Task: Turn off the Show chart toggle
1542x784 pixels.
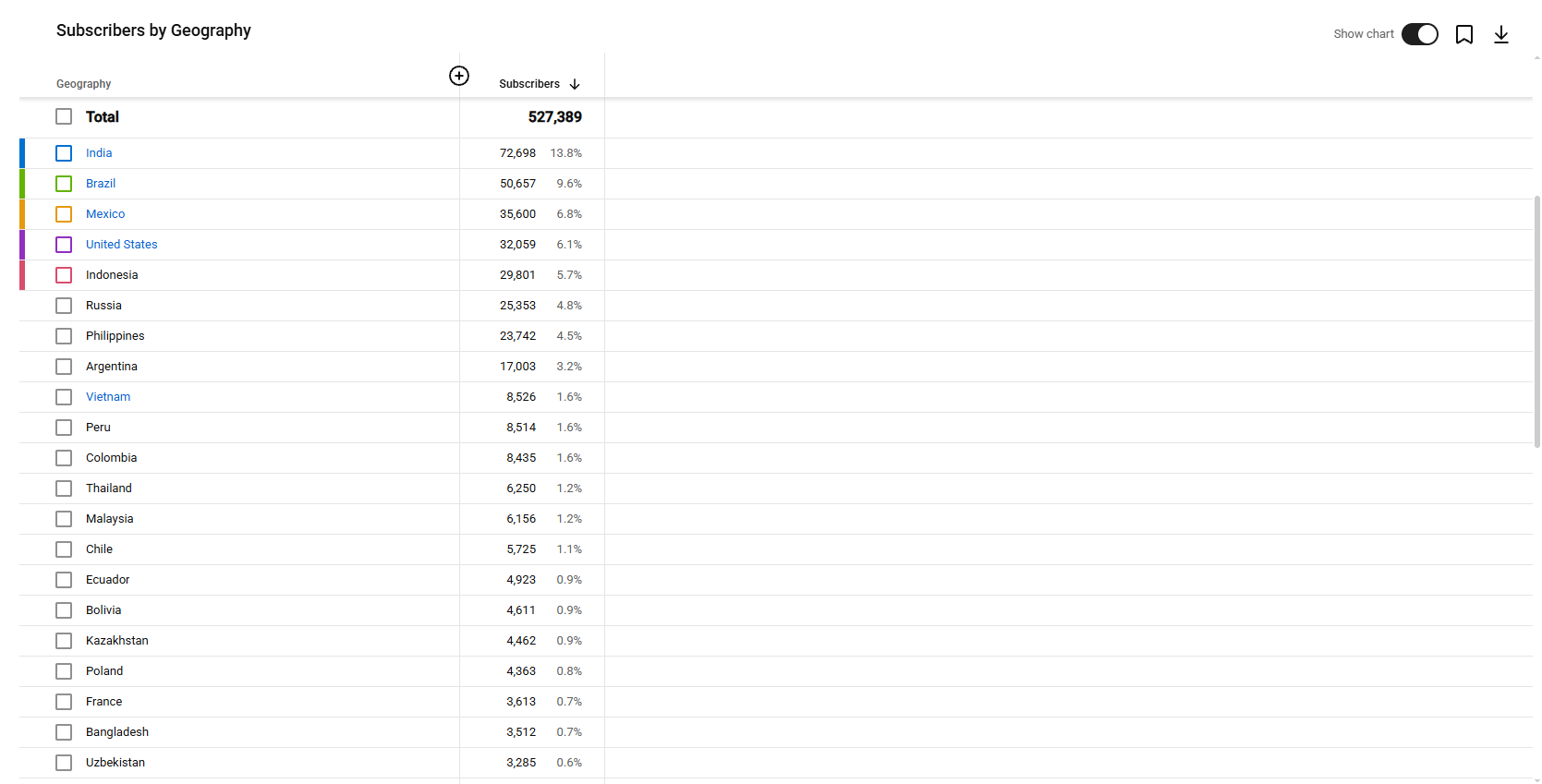Action: [x=1420, y=34]
